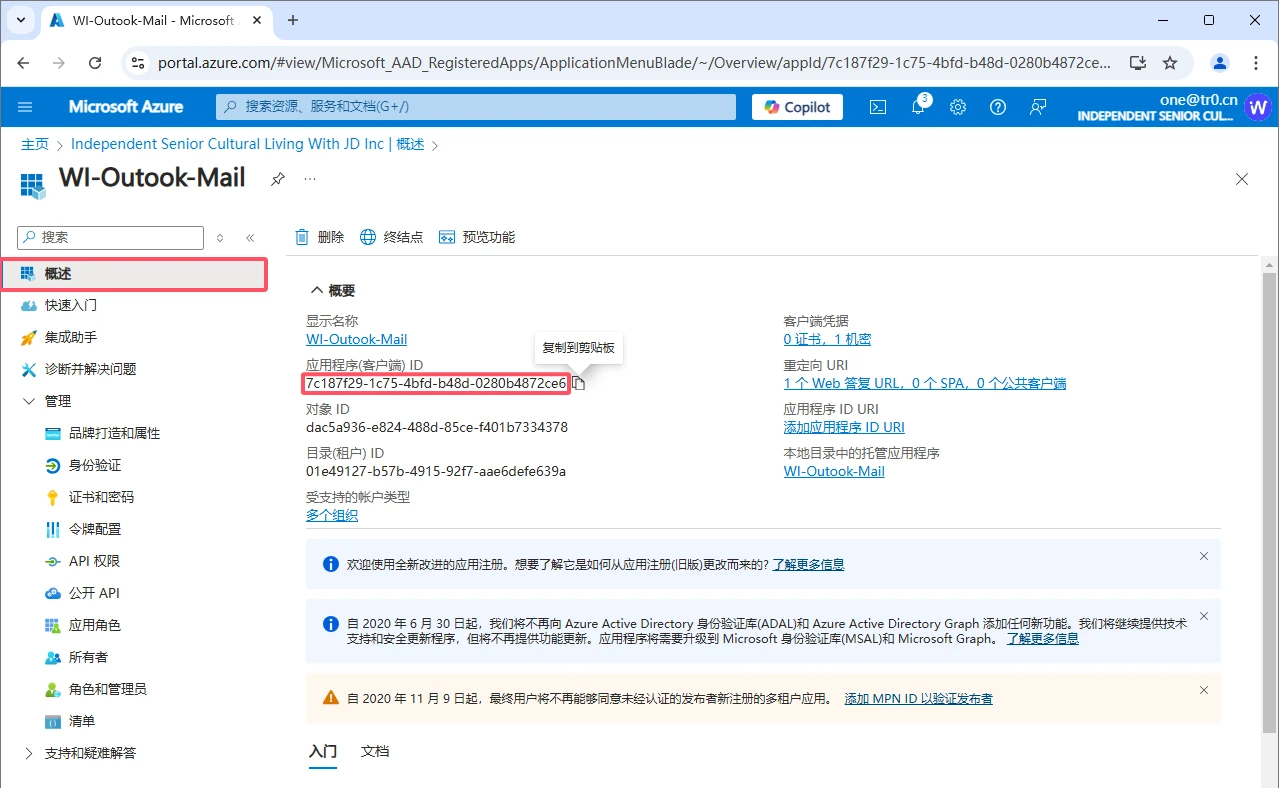Image resolution: width=1279 pixels, height=788 pixels.
Task: Open portal settings gear
Action: tap(958, 107)
